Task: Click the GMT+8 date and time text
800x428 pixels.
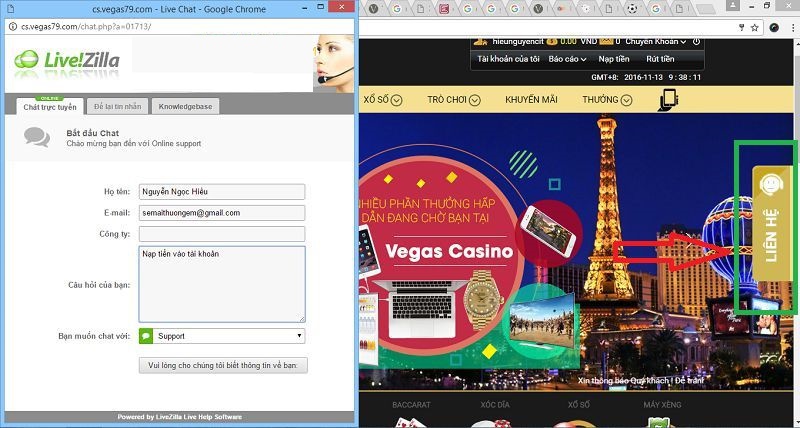Action: pos(646,78)
